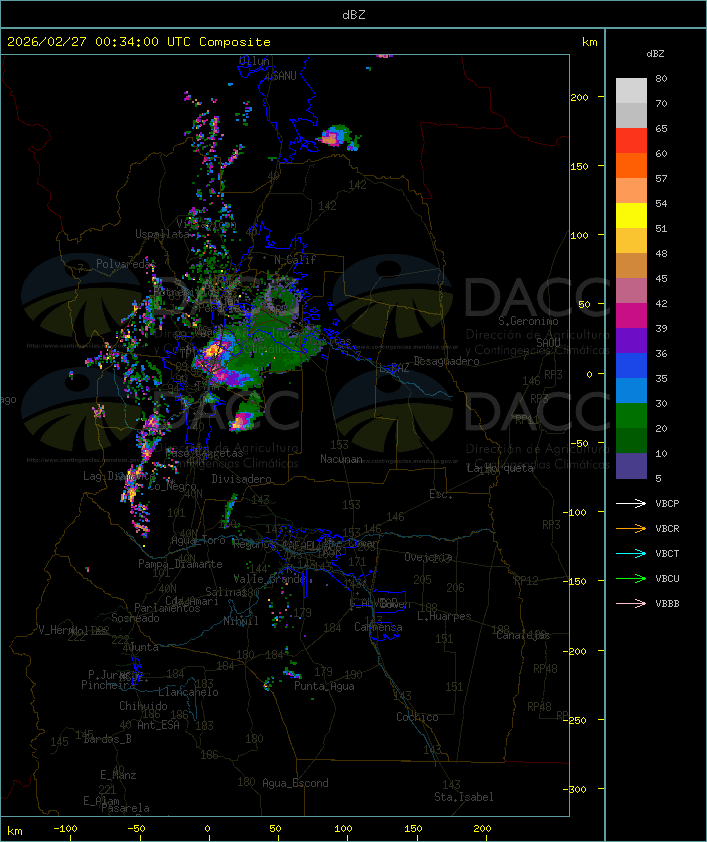Click the cyan VBCT arrow icon

tap(631, 554)
